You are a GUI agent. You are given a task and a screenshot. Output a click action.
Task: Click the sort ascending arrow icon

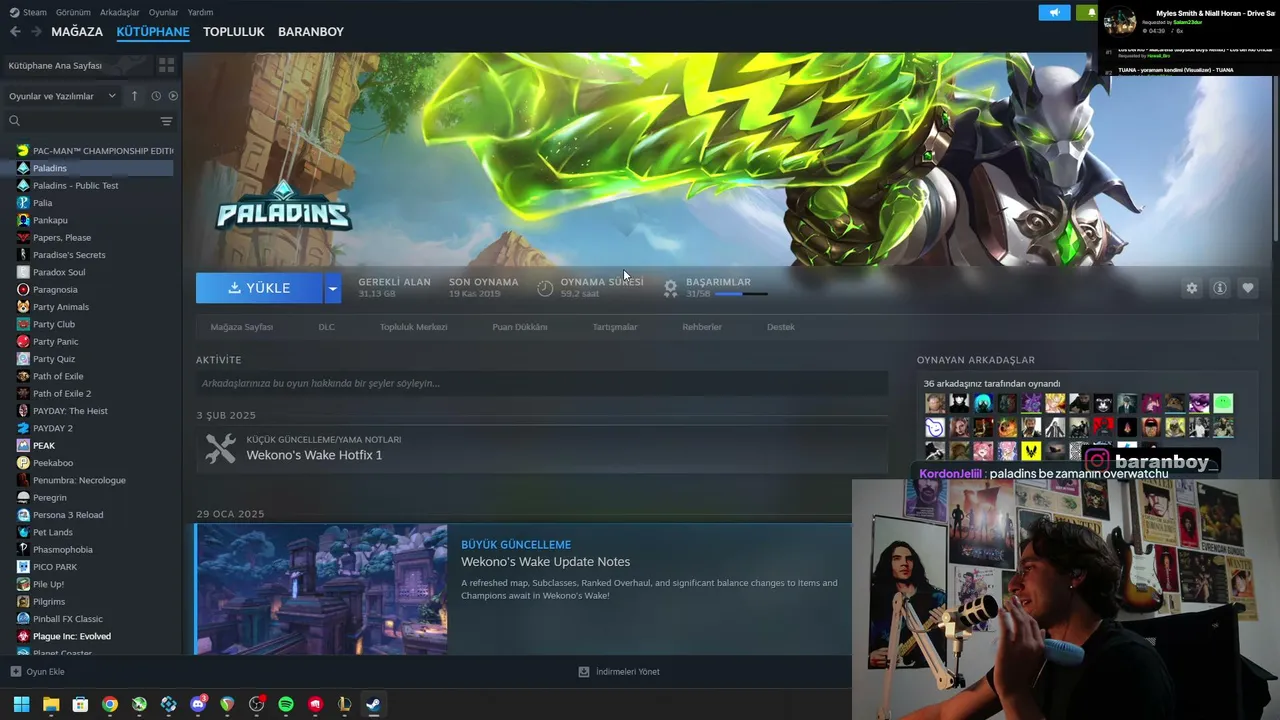[x=134, y=96]
